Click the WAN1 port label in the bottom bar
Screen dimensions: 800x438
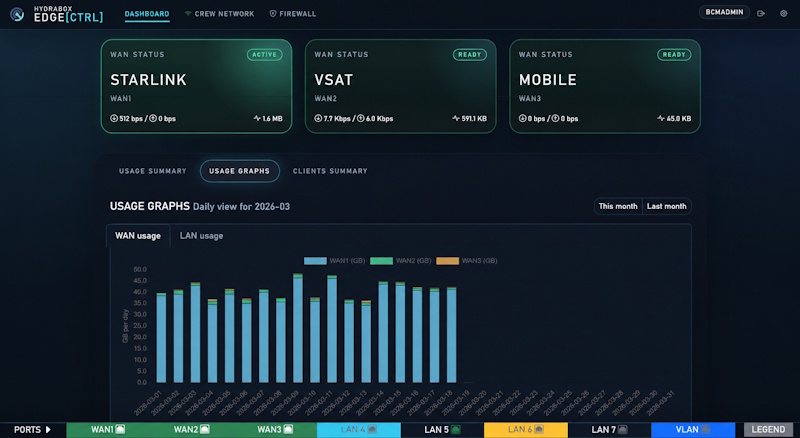(x=102, y=430)
